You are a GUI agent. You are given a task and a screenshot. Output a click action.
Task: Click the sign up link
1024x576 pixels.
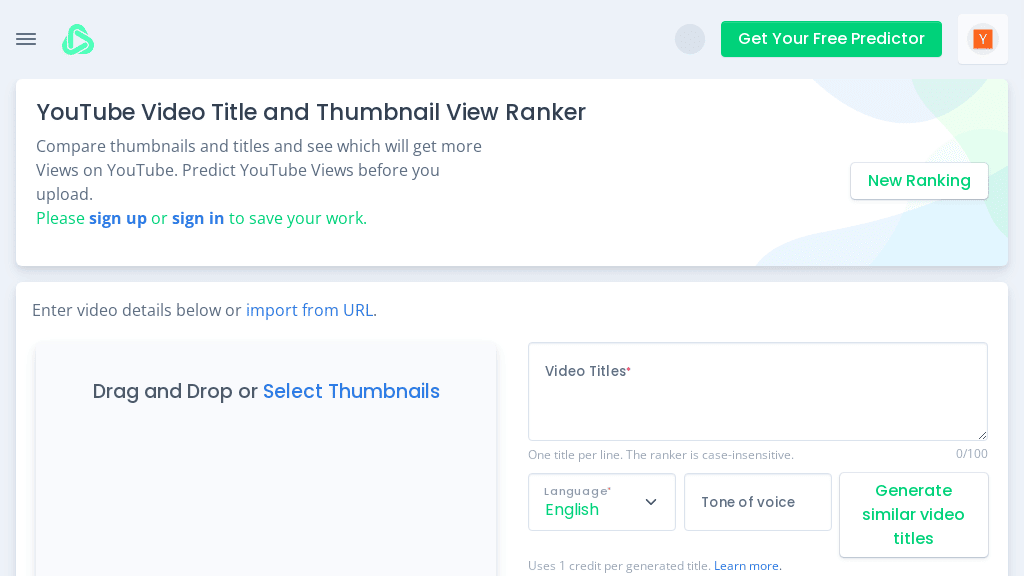pos(118,218)
